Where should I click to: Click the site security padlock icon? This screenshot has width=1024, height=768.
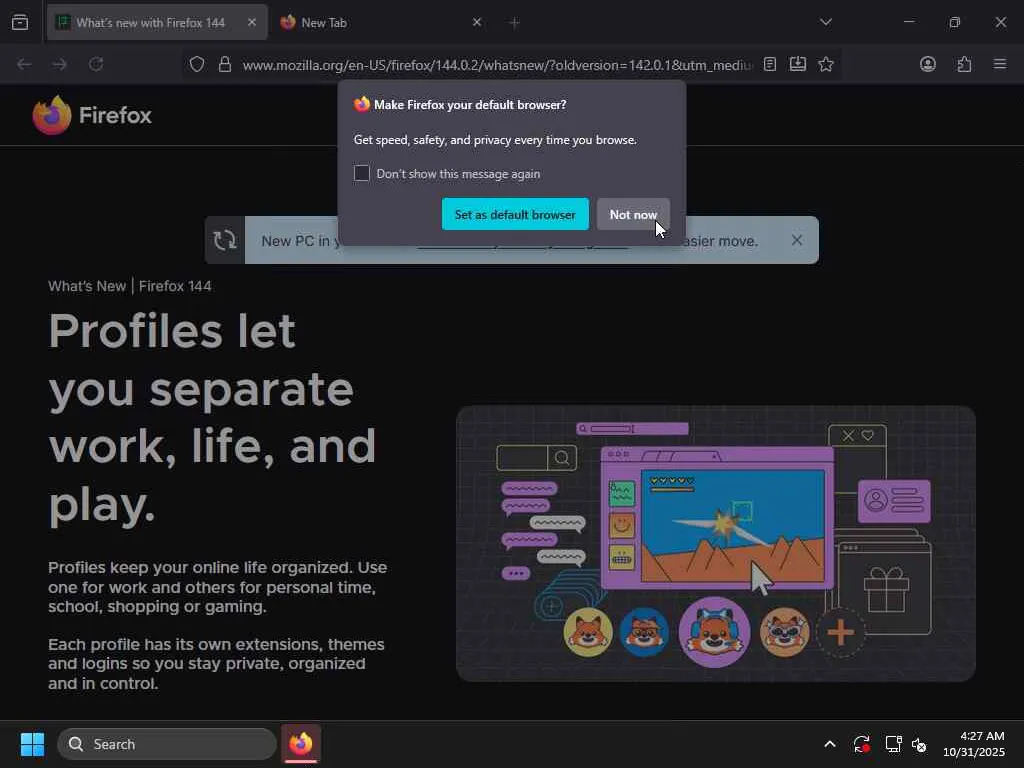click(225, 64)
